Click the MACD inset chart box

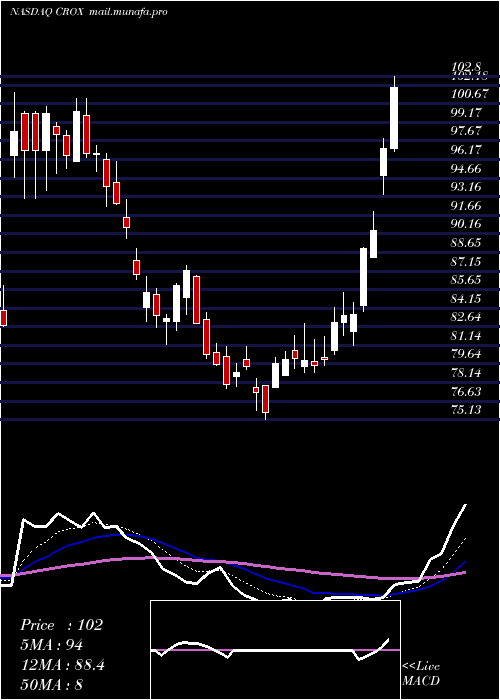pos(275,650)
